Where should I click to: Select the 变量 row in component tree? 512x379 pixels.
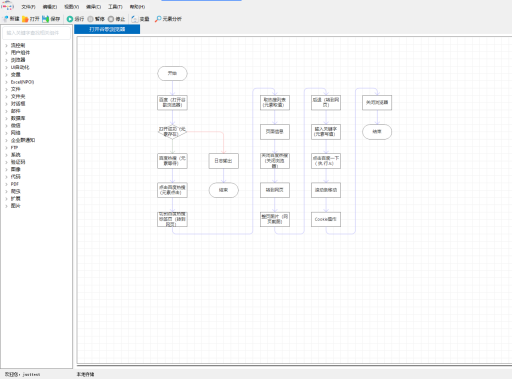point(15,75)
